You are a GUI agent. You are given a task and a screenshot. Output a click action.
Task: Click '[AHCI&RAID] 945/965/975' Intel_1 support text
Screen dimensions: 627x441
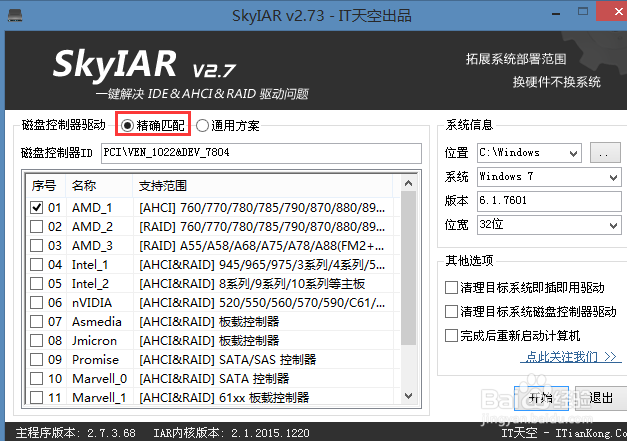coord(262,265)
